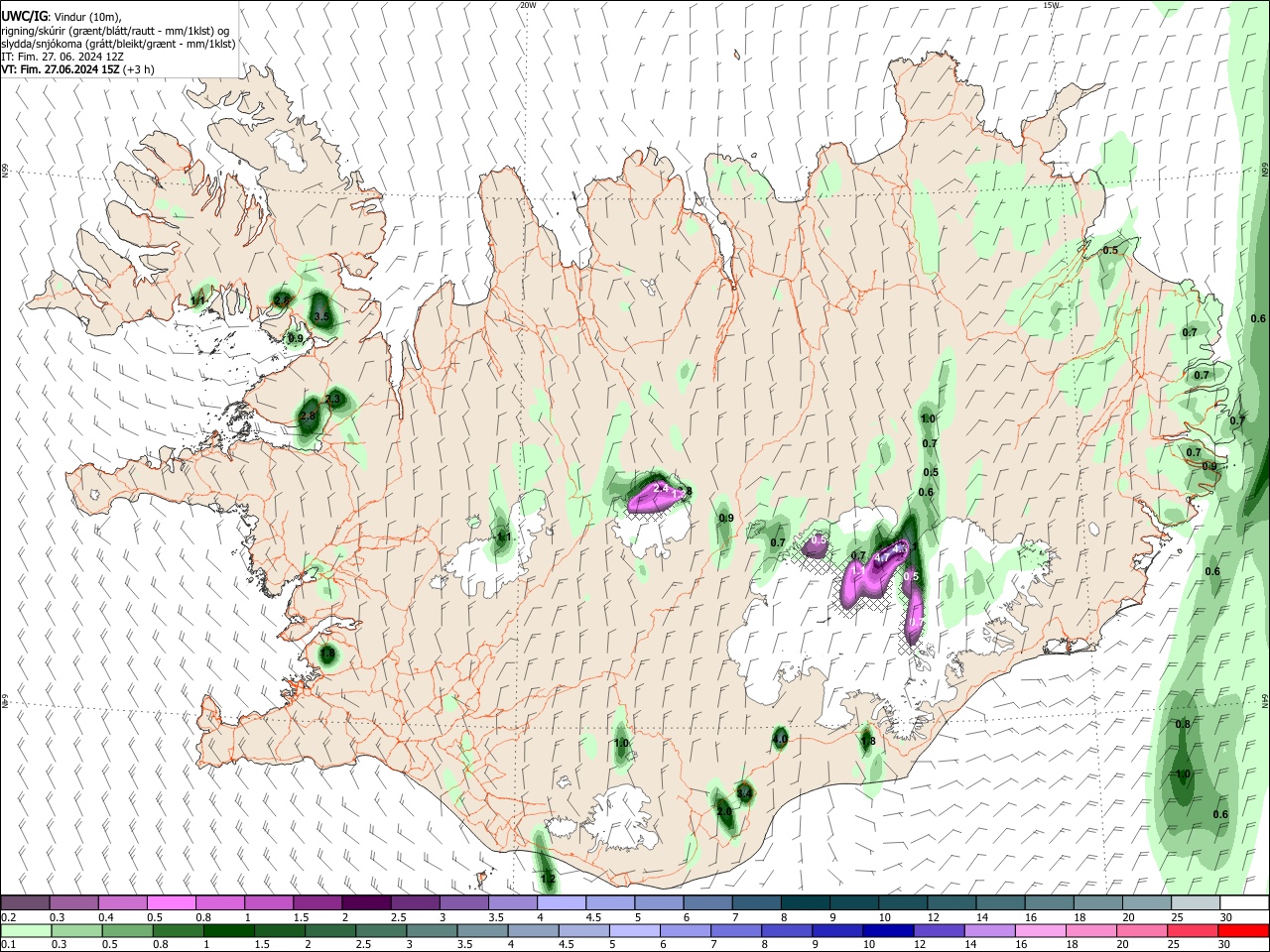The height and width of the screenshot is (952, 1270).
Task: Click the 0.2 label of the snow scale
Action: point(9,917)
